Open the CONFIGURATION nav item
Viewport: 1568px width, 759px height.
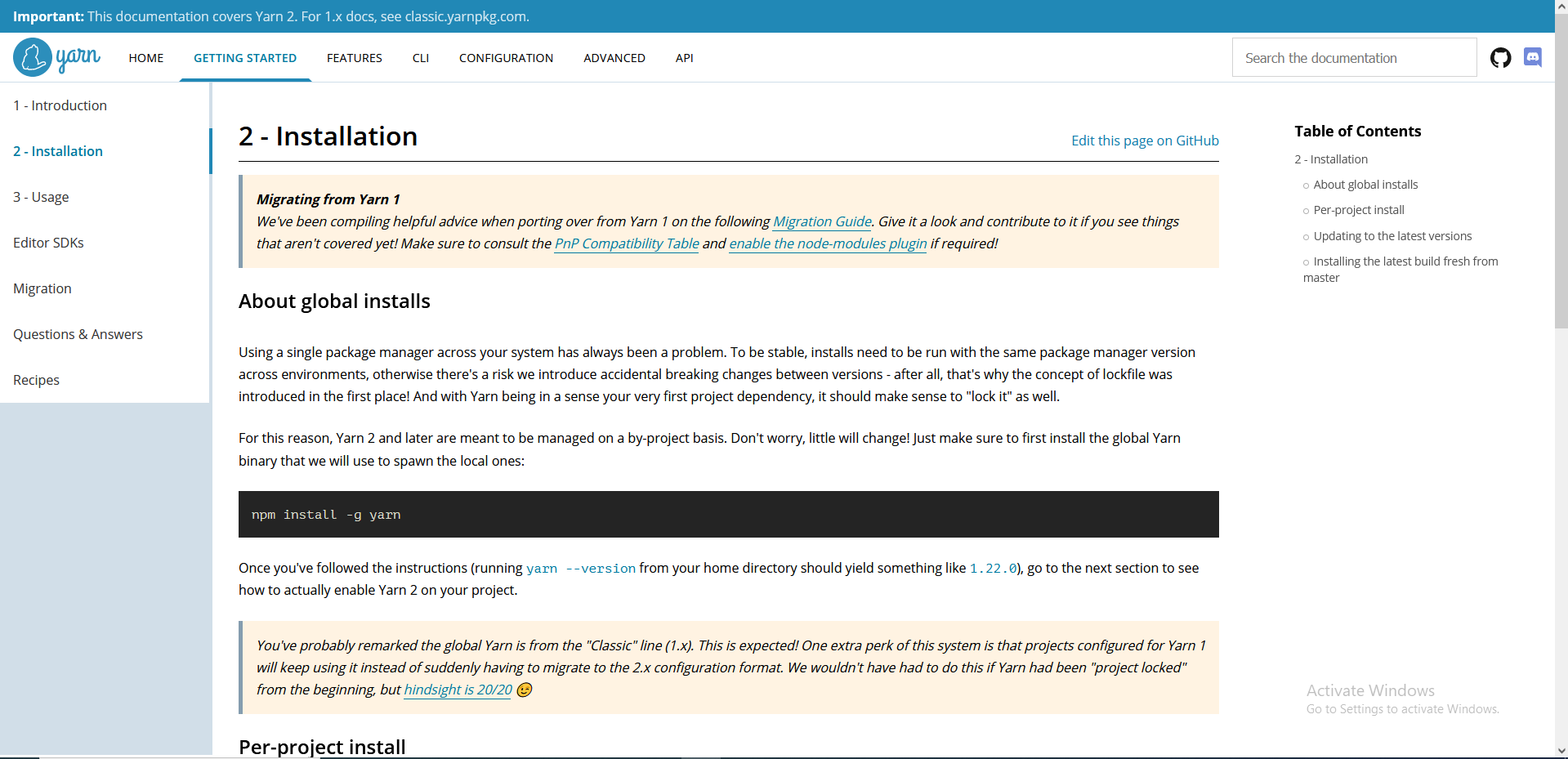pos(507,58)
